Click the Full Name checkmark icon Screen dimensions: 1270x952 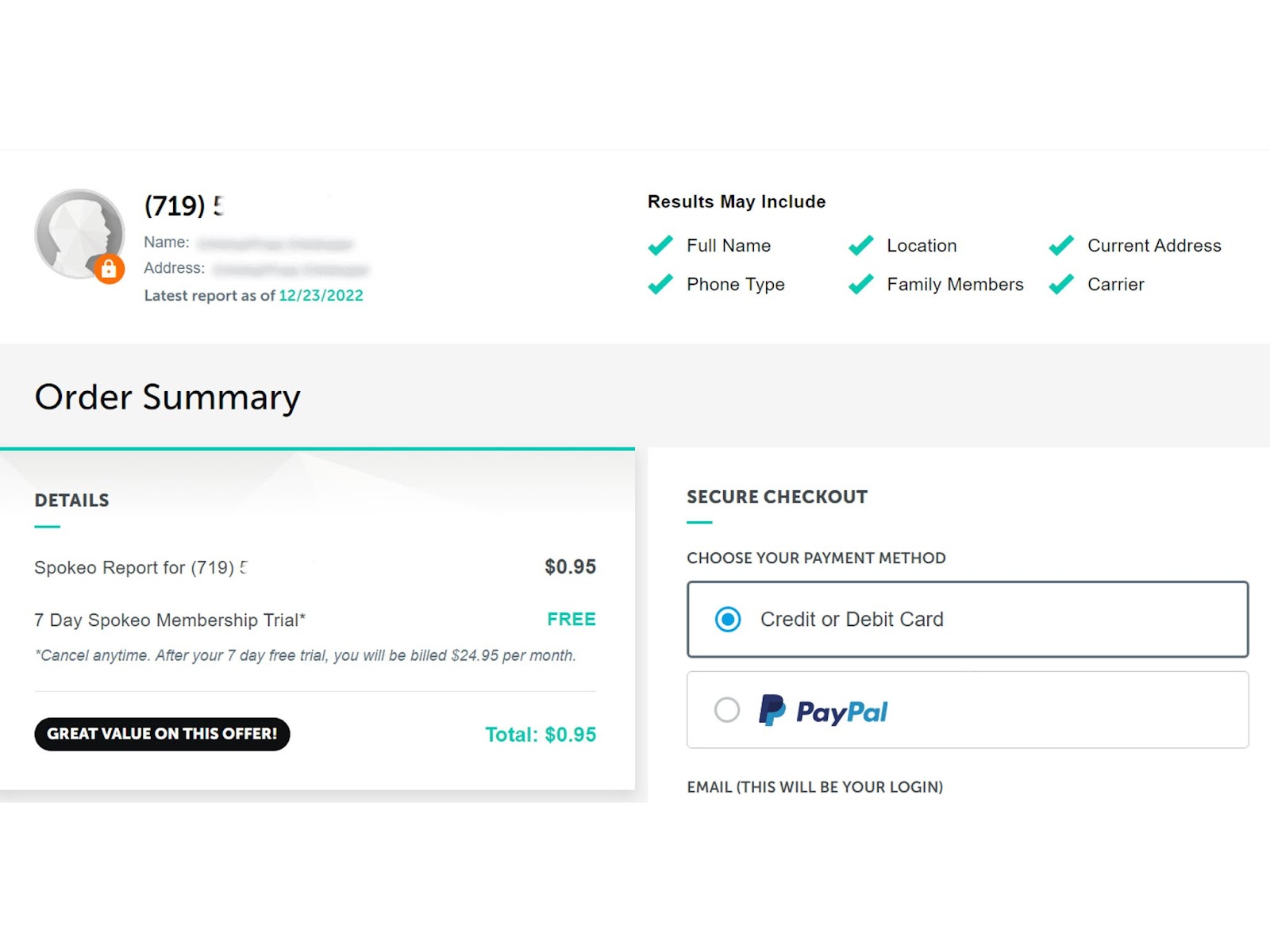(x=660, y=245)
